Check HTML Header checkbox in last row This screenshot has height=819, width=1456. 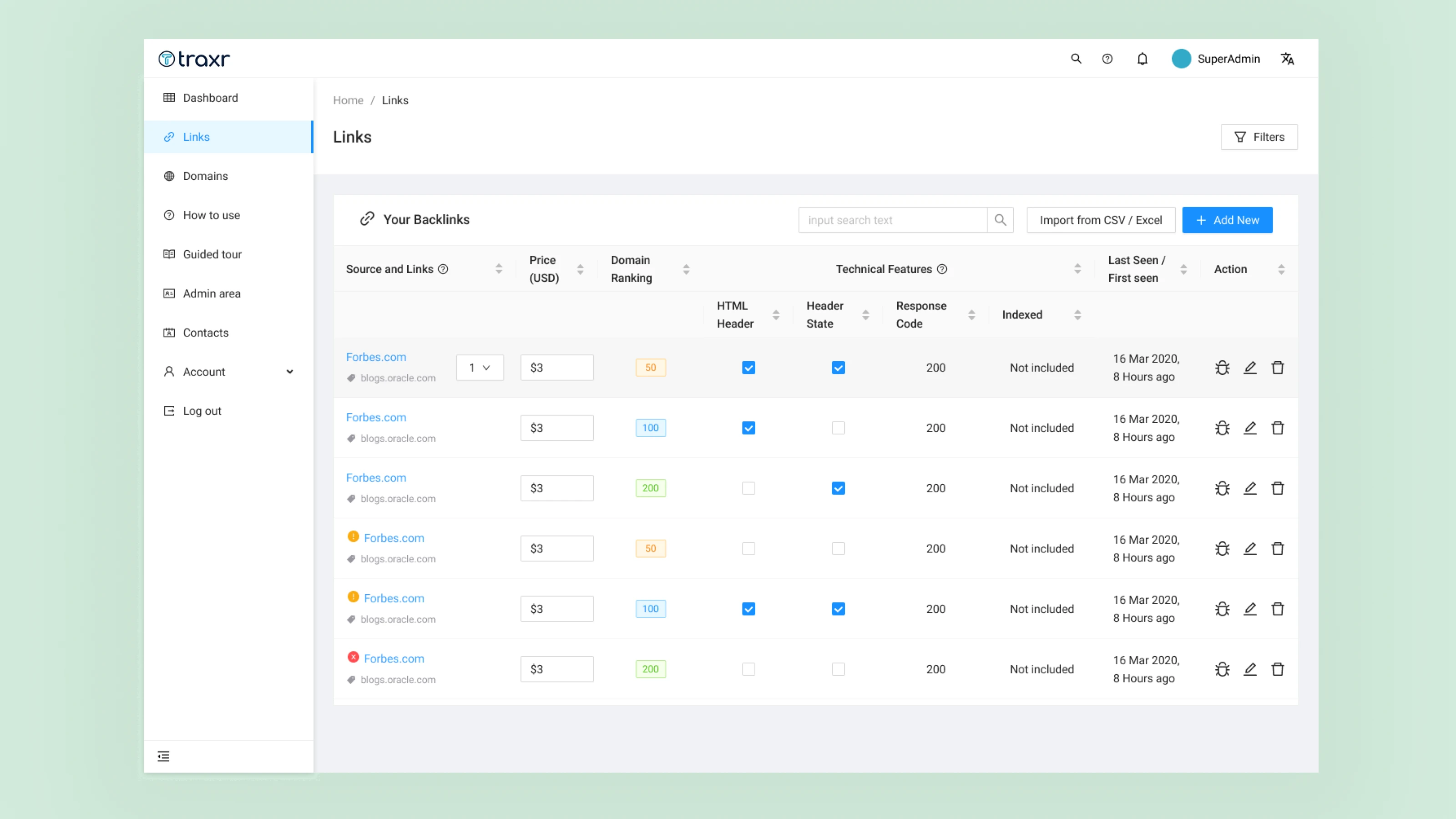pos(748,669)
